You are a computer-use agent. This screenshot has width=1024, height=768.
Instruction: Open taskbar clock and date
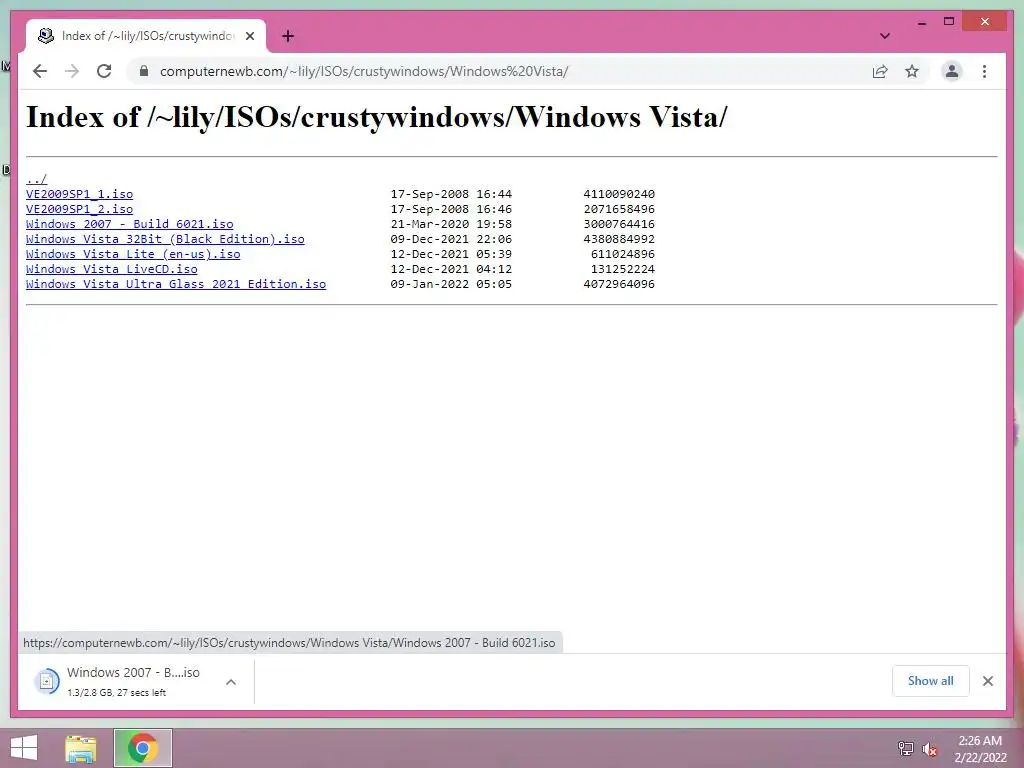click(x=980, y=749)
